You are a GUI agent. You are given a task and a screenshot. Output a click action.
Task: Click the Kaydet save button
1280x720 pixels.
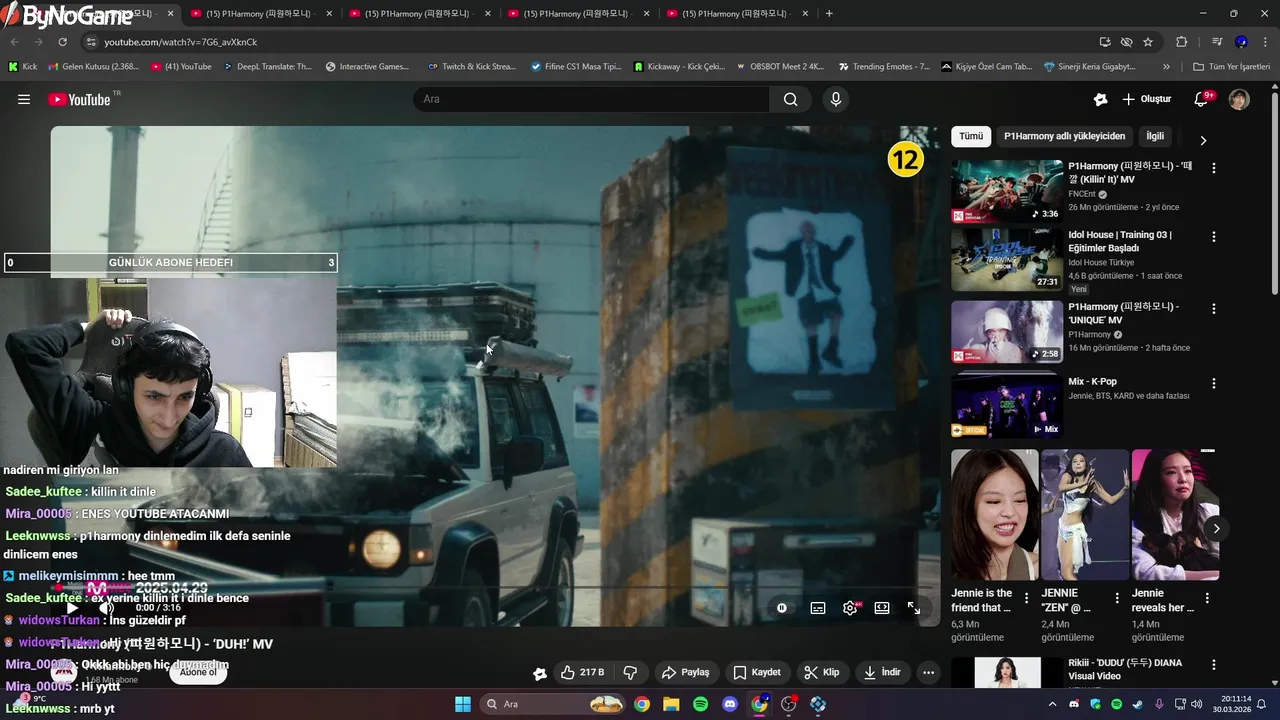[757, 672]
